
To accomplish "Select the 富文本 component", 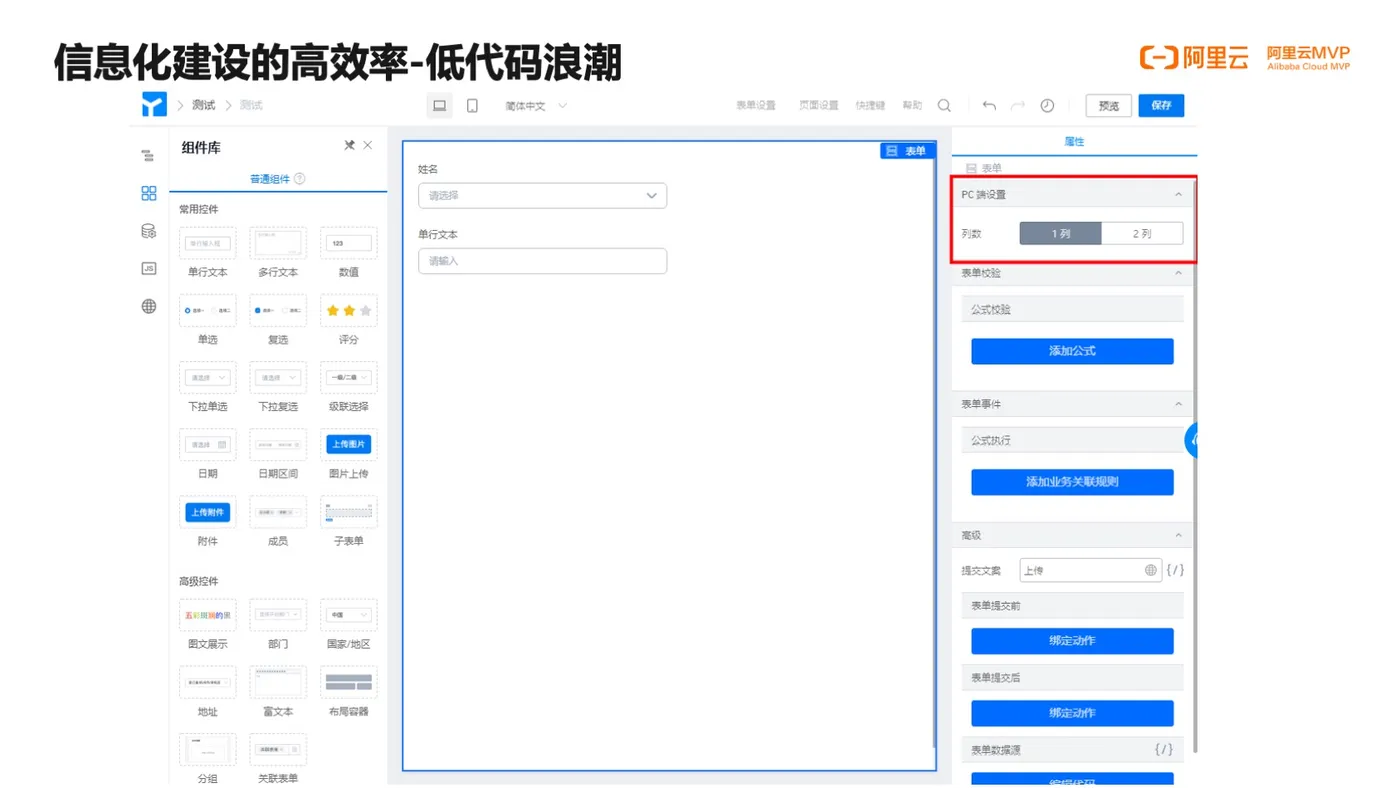I will [278, 692].
